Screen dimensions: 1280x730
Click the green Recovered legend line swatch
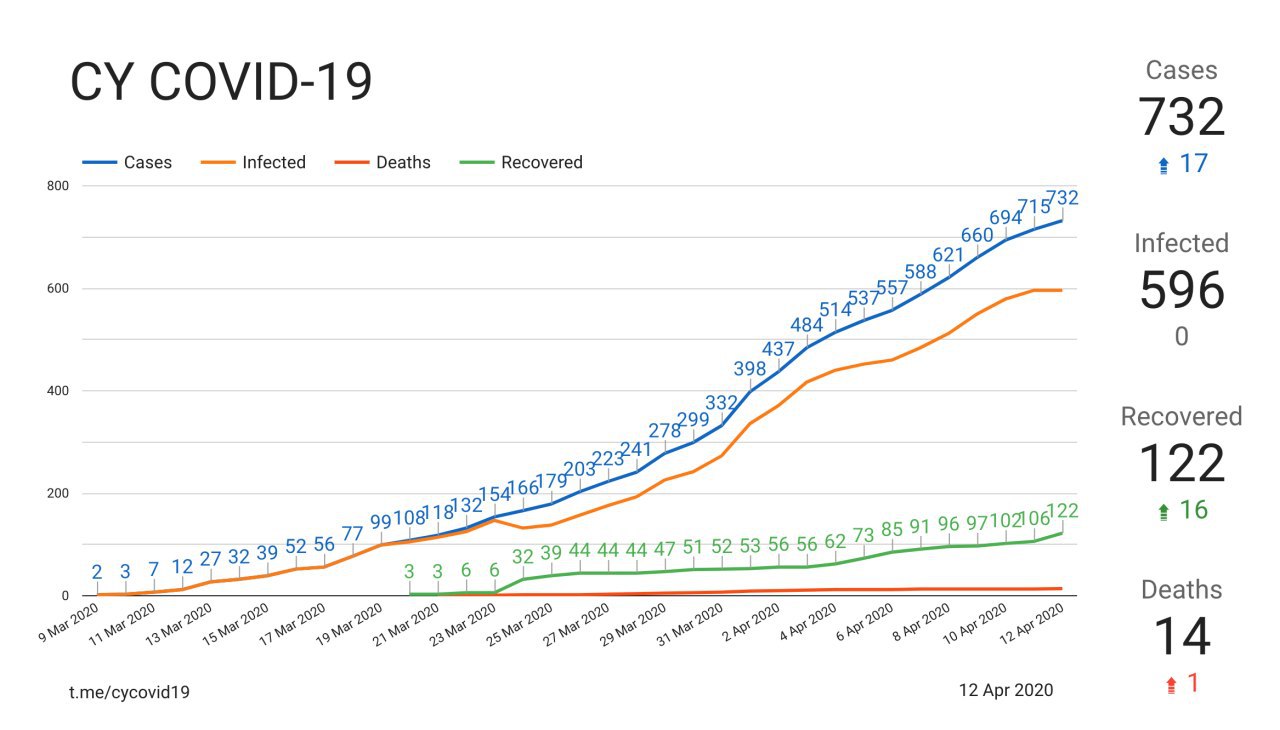coord(476,163)
